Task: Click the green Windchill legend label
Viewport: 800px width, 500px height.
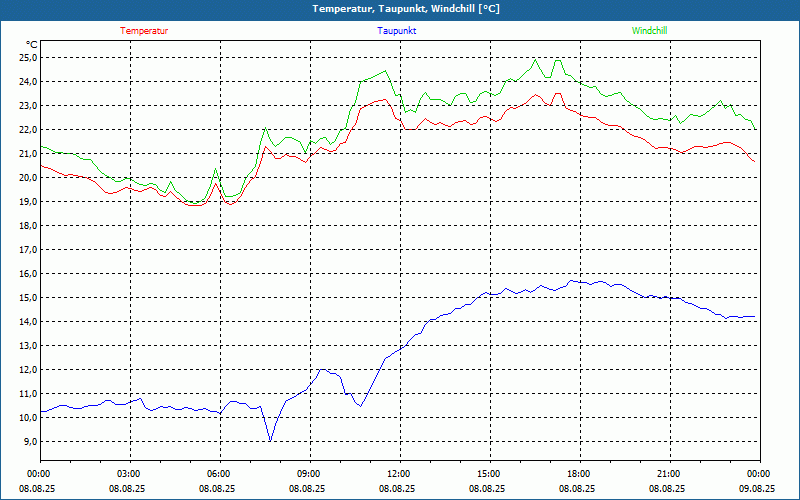Action: 649,31
